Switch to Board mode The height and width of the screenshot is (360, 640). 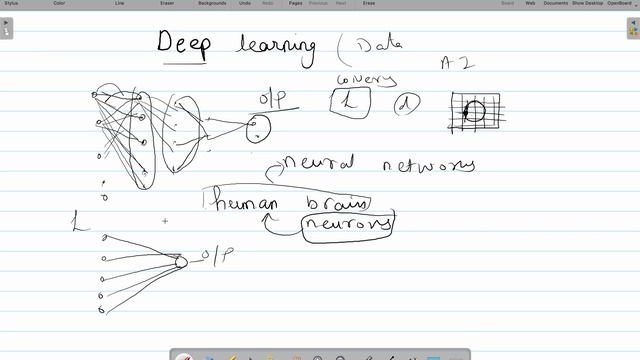point(507,3)
